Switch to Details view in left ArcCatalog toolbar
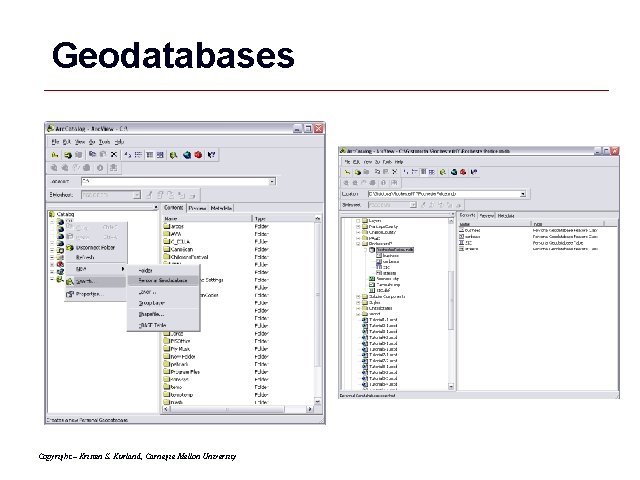This screenshot has width=640, height=480. point(149,155)
